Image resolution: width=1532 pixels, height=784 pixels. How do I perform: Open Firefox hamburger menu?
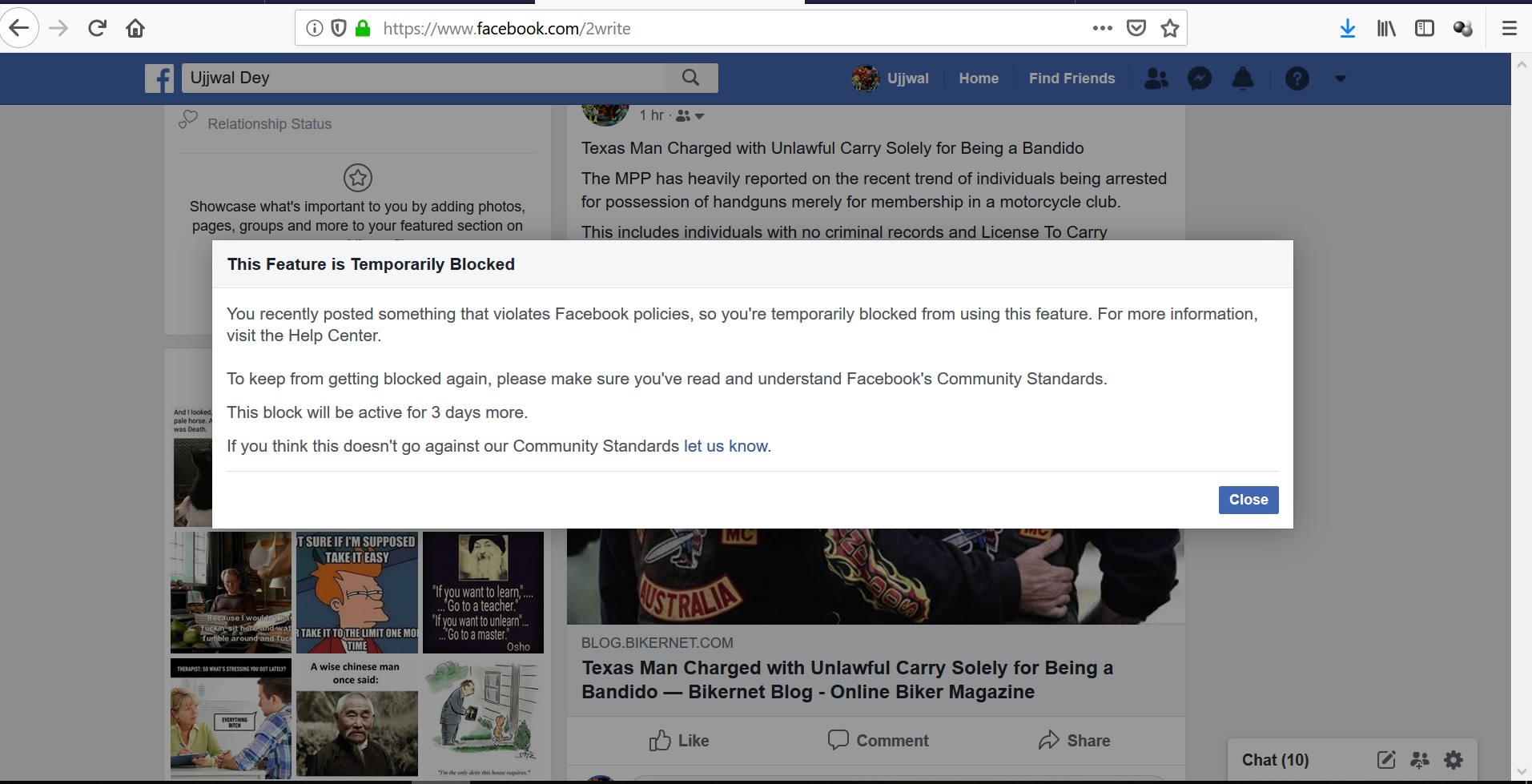pos(1510,29)
